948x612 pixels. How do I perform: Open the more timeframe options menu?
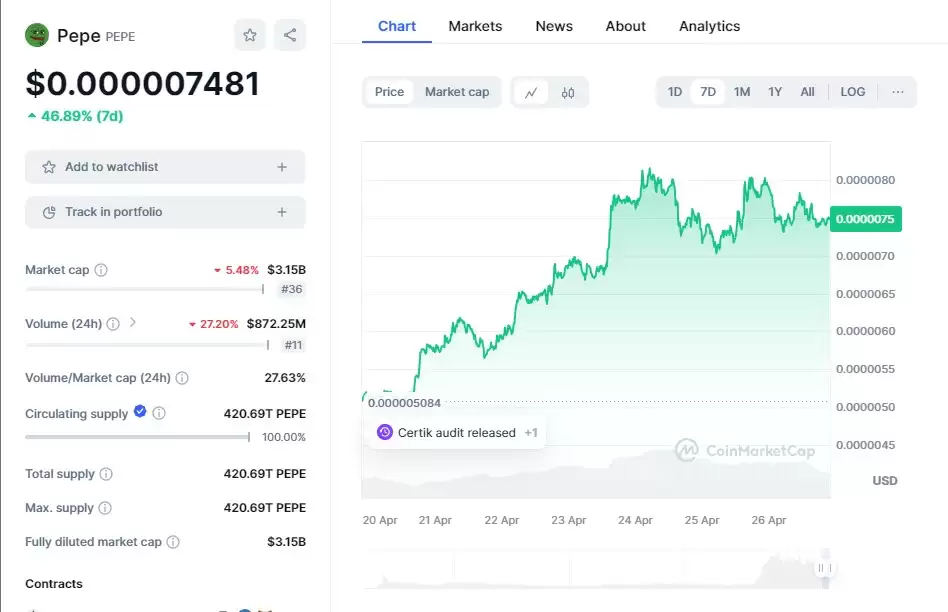click(x=895, y=91)
